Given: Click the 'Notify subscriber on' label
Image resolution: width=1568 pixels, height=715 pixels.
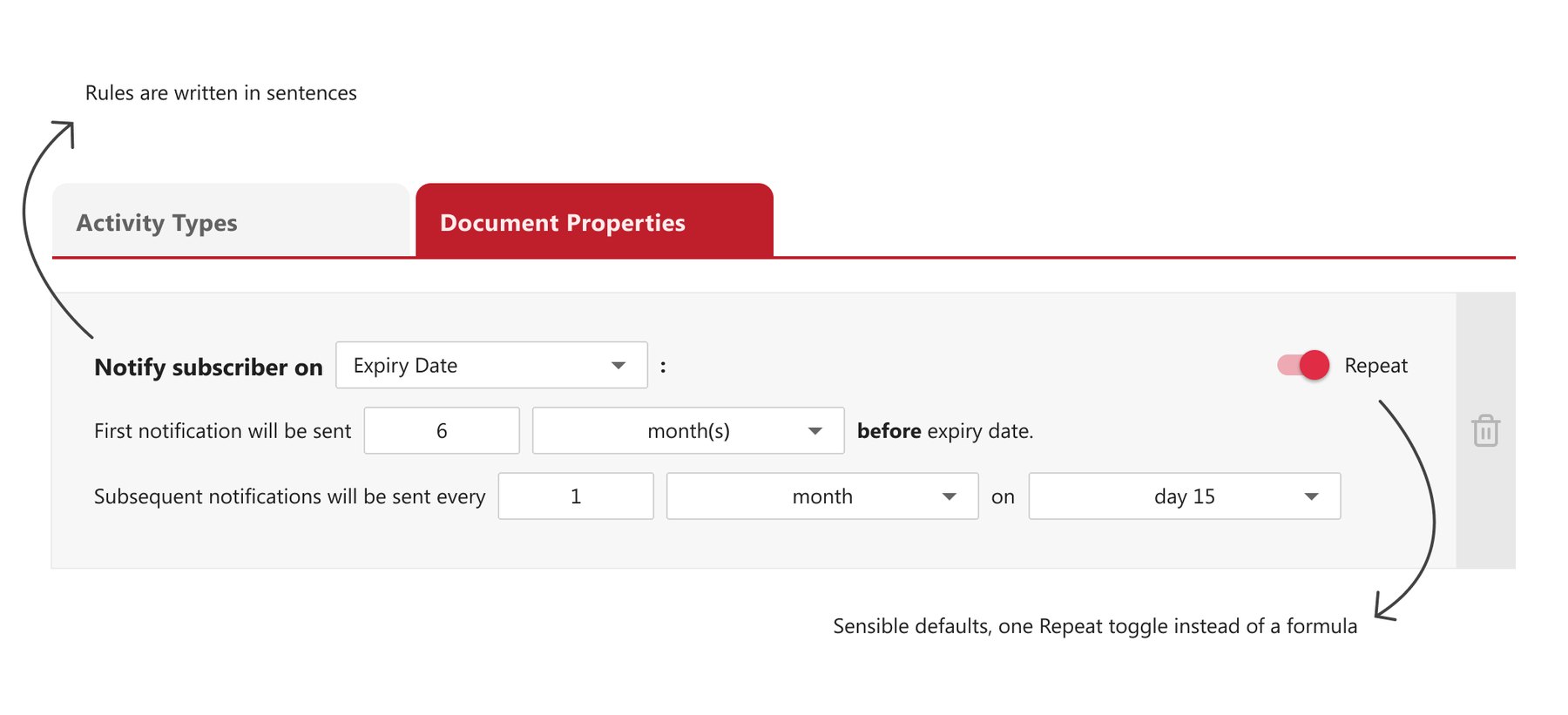Looking at the screenshot, I should click(x=208, y=368).
